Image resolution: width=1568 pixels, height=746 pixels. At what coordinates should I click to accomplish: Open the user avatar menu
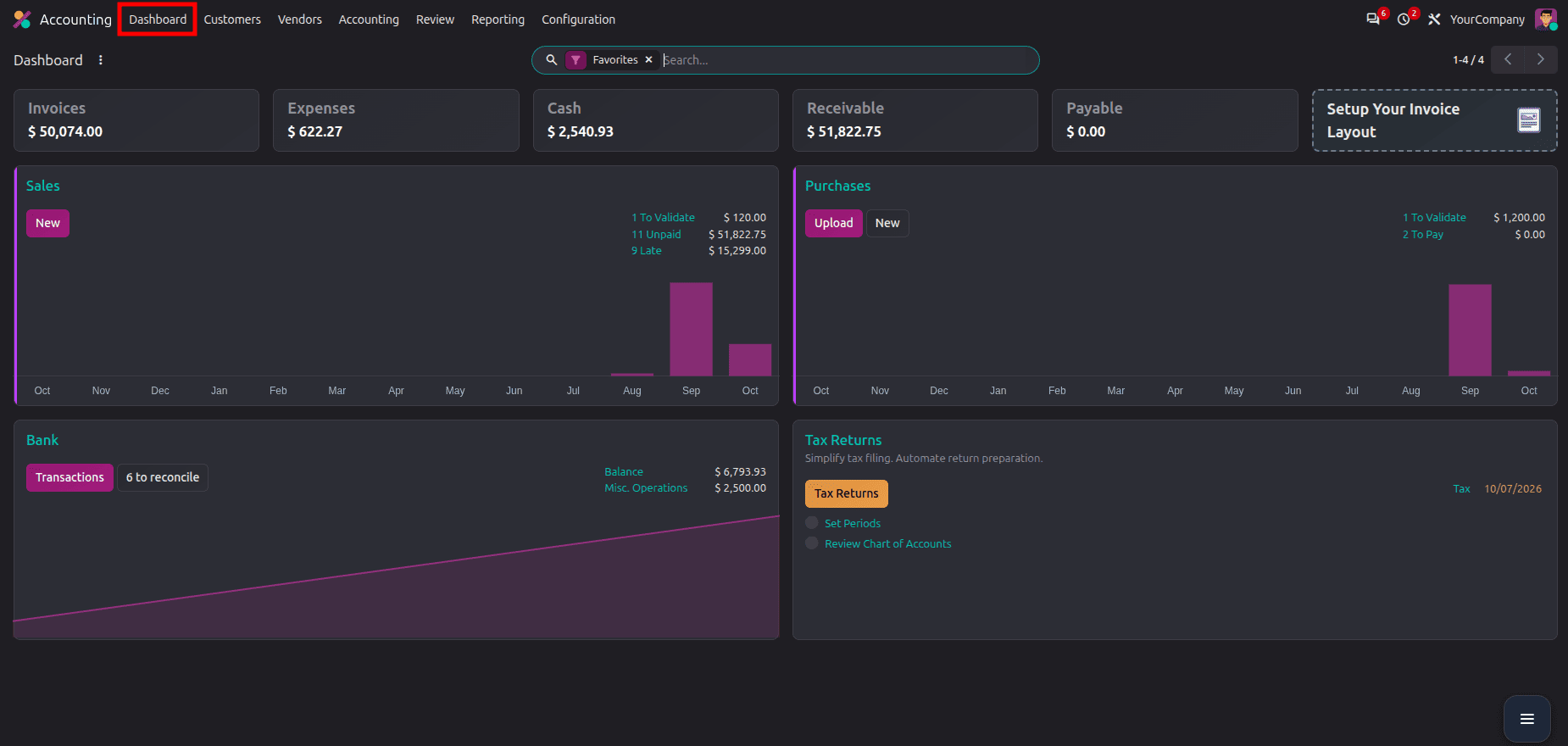click(1545, 19)
